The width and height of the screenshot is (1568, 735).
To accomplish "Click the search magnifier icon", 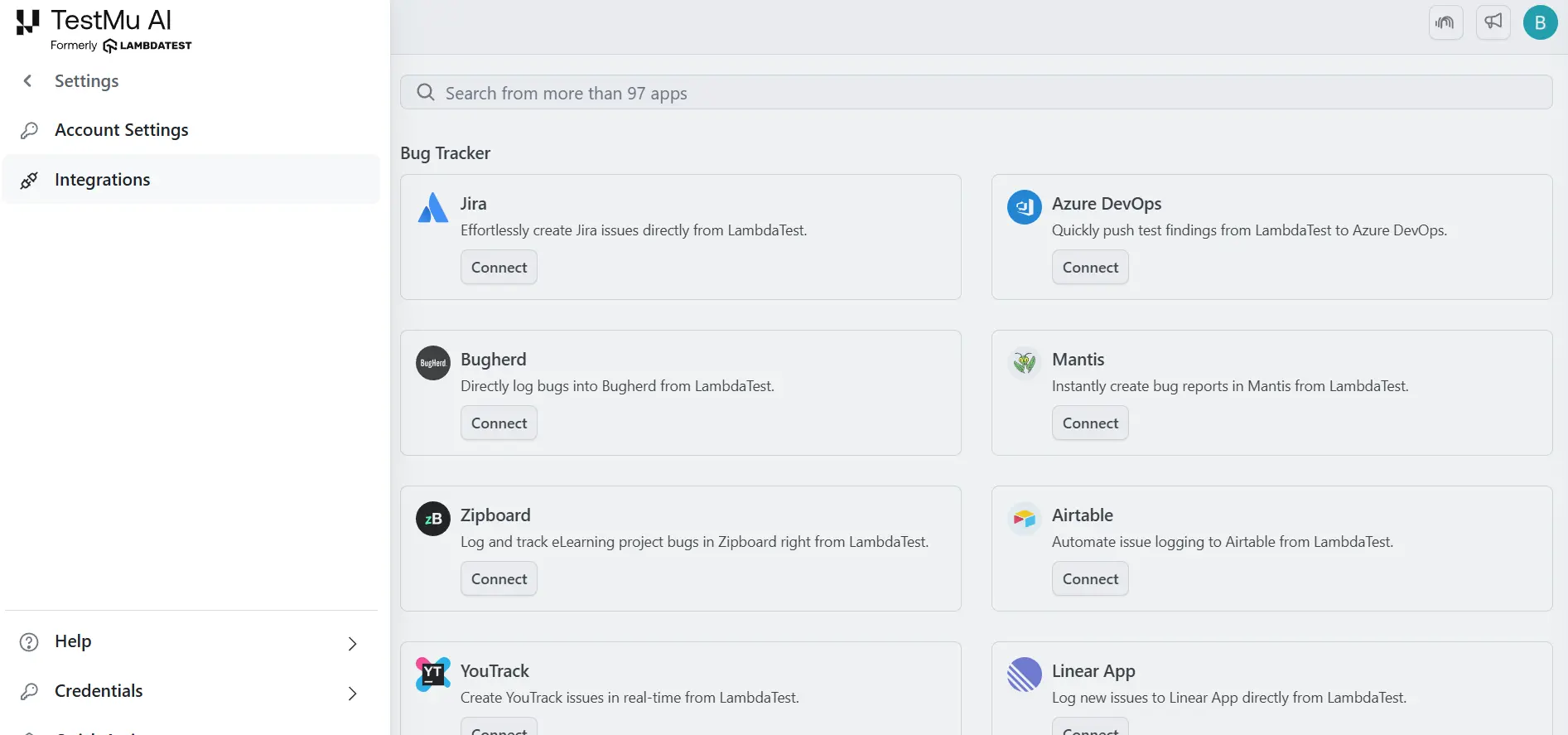I will tap(426, 92).
